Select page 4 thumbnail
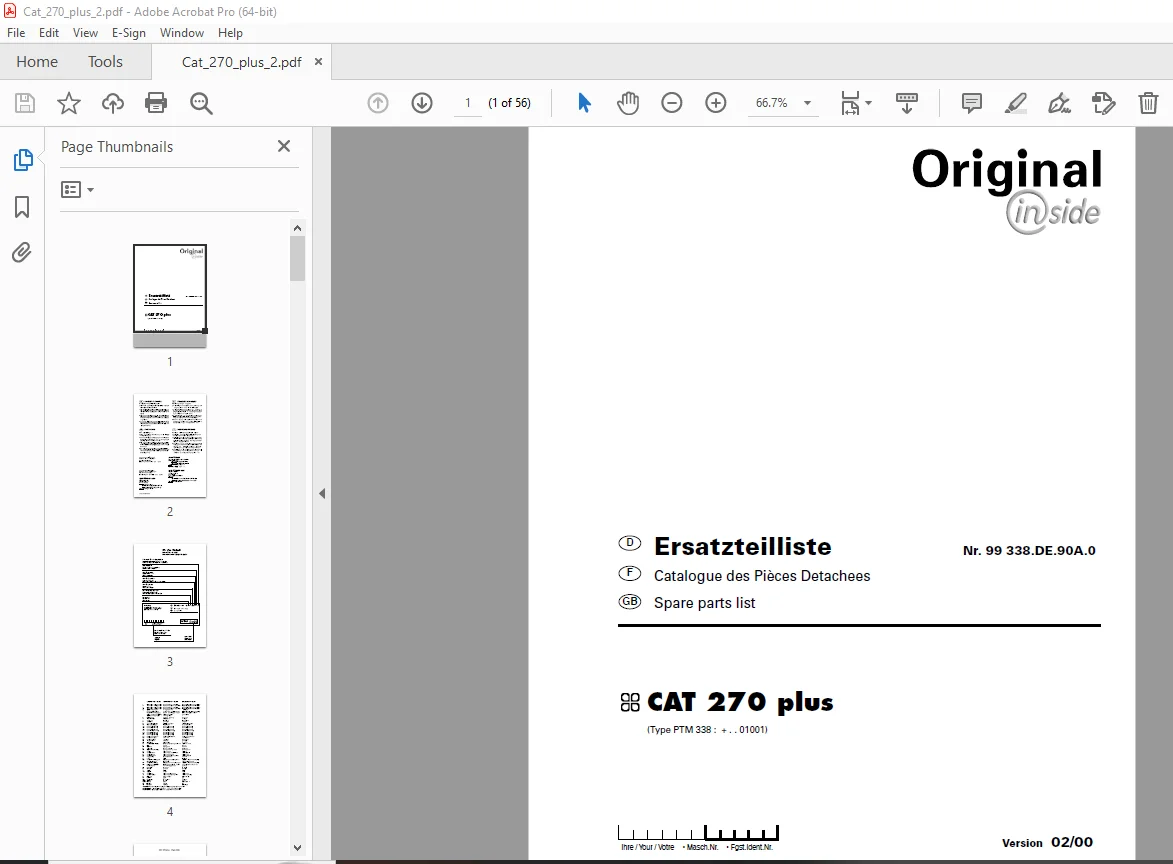Image resolution: width=1173 pixels, height=864 pixels. tap(170, 746)
